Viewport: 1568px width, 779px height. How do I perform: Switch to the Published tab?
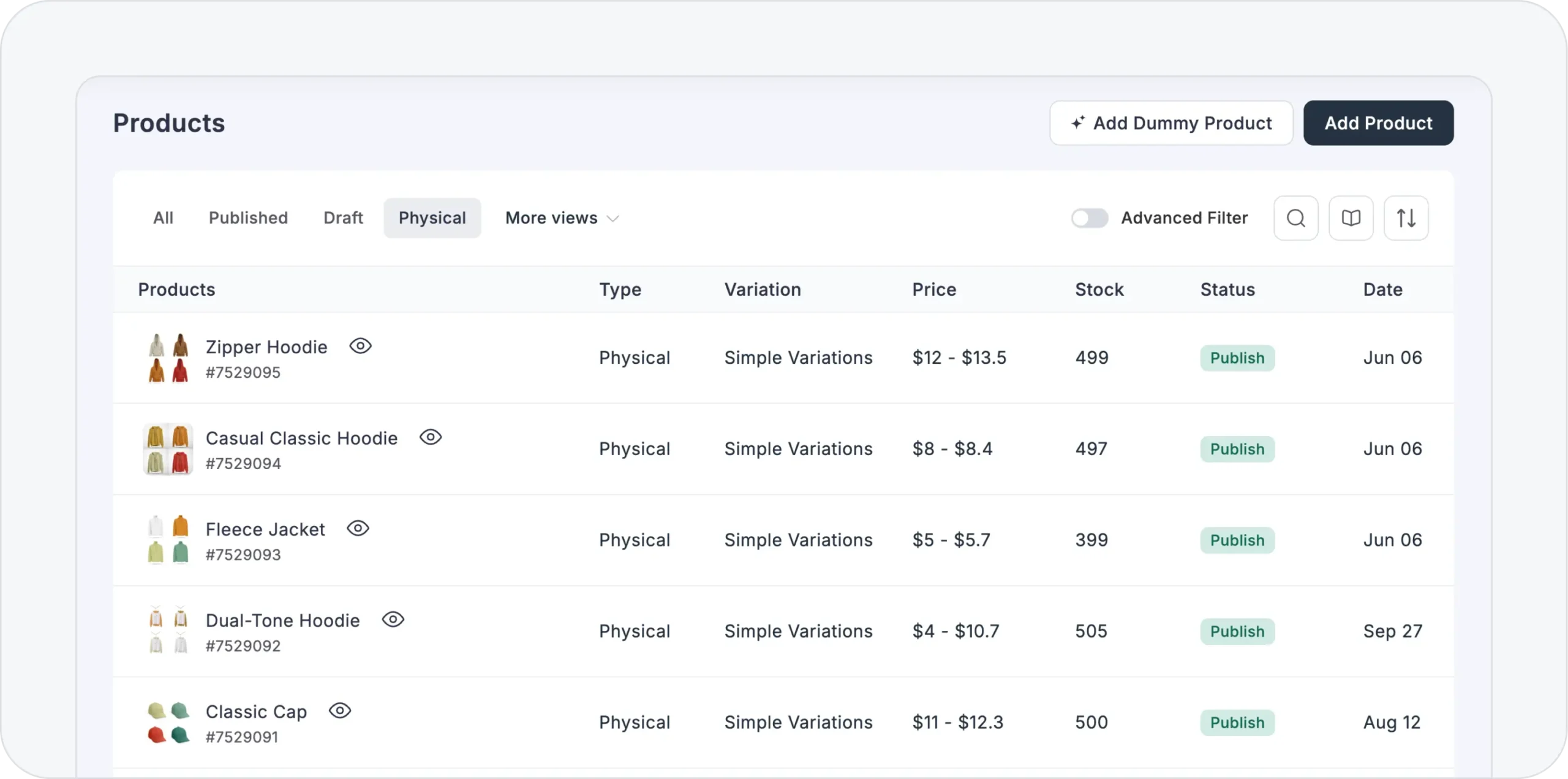click(x=248, y=218)
